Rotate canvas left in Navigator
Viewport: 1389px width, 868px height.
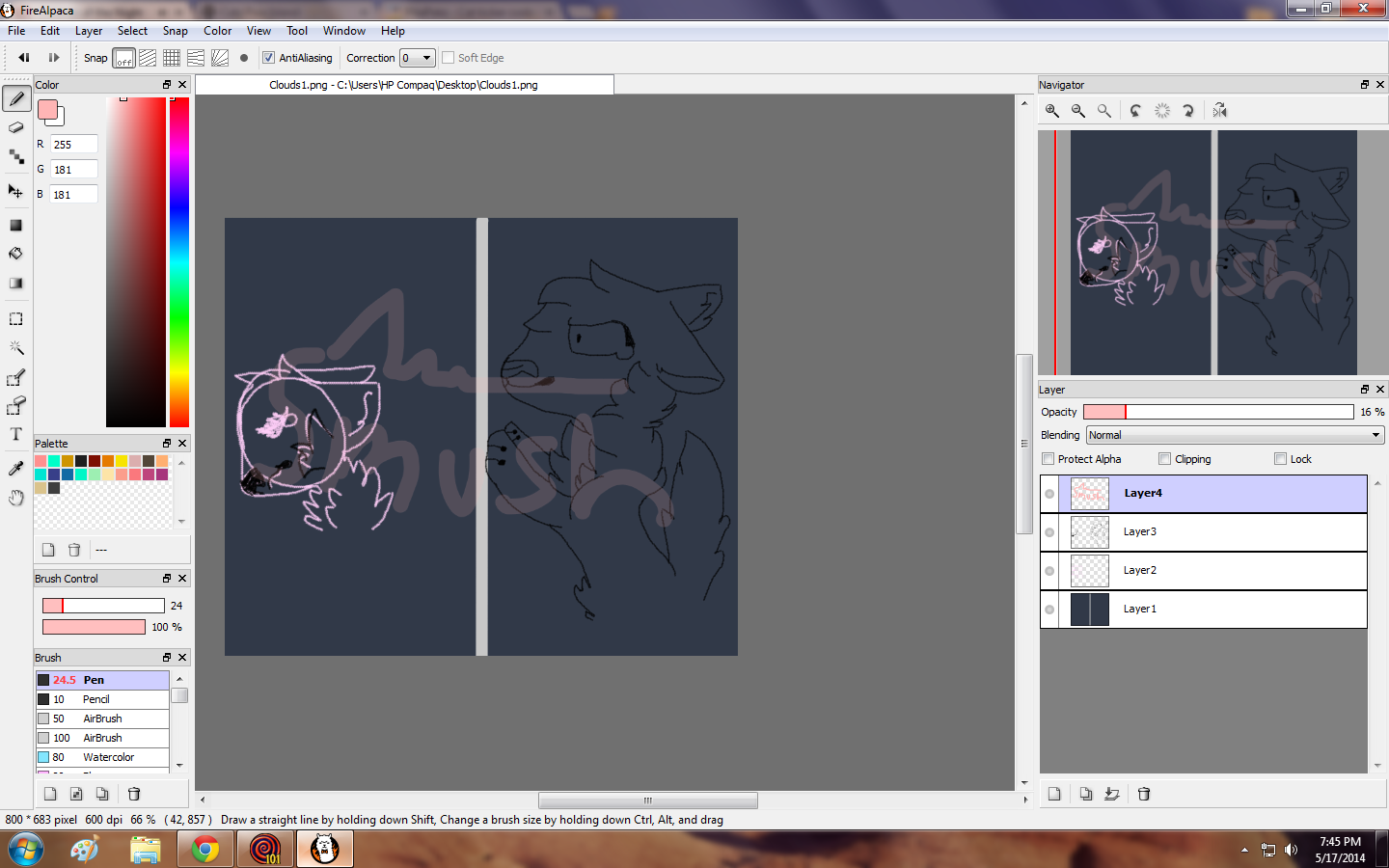tap(1136, 111)
